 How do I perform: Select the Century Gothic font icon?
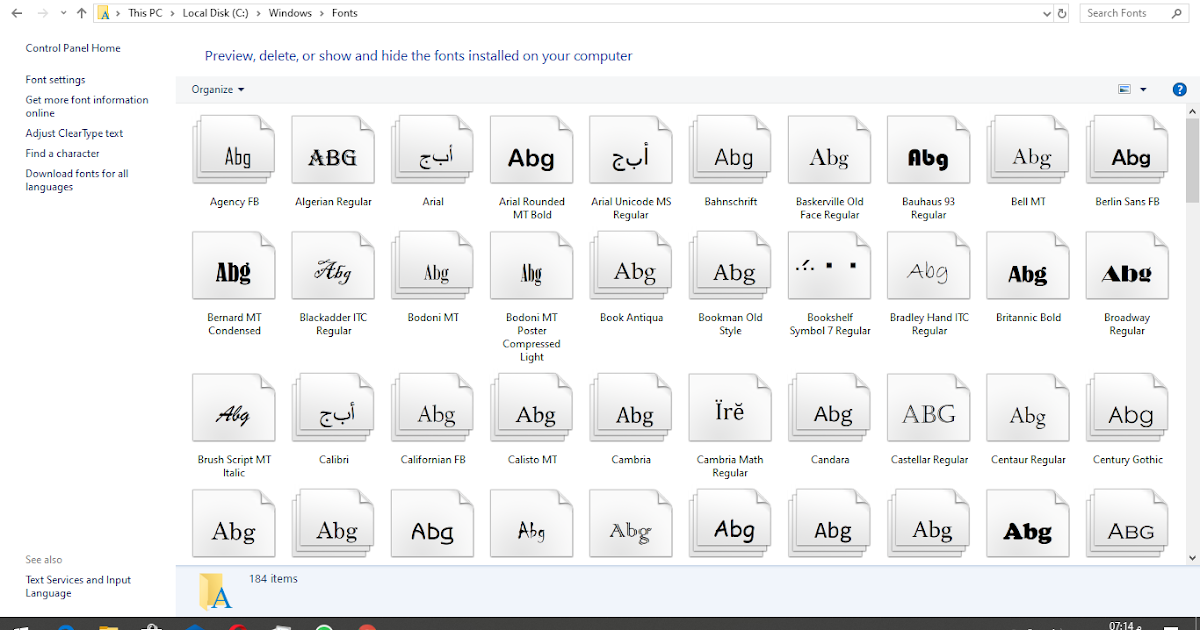point(1127,408)
